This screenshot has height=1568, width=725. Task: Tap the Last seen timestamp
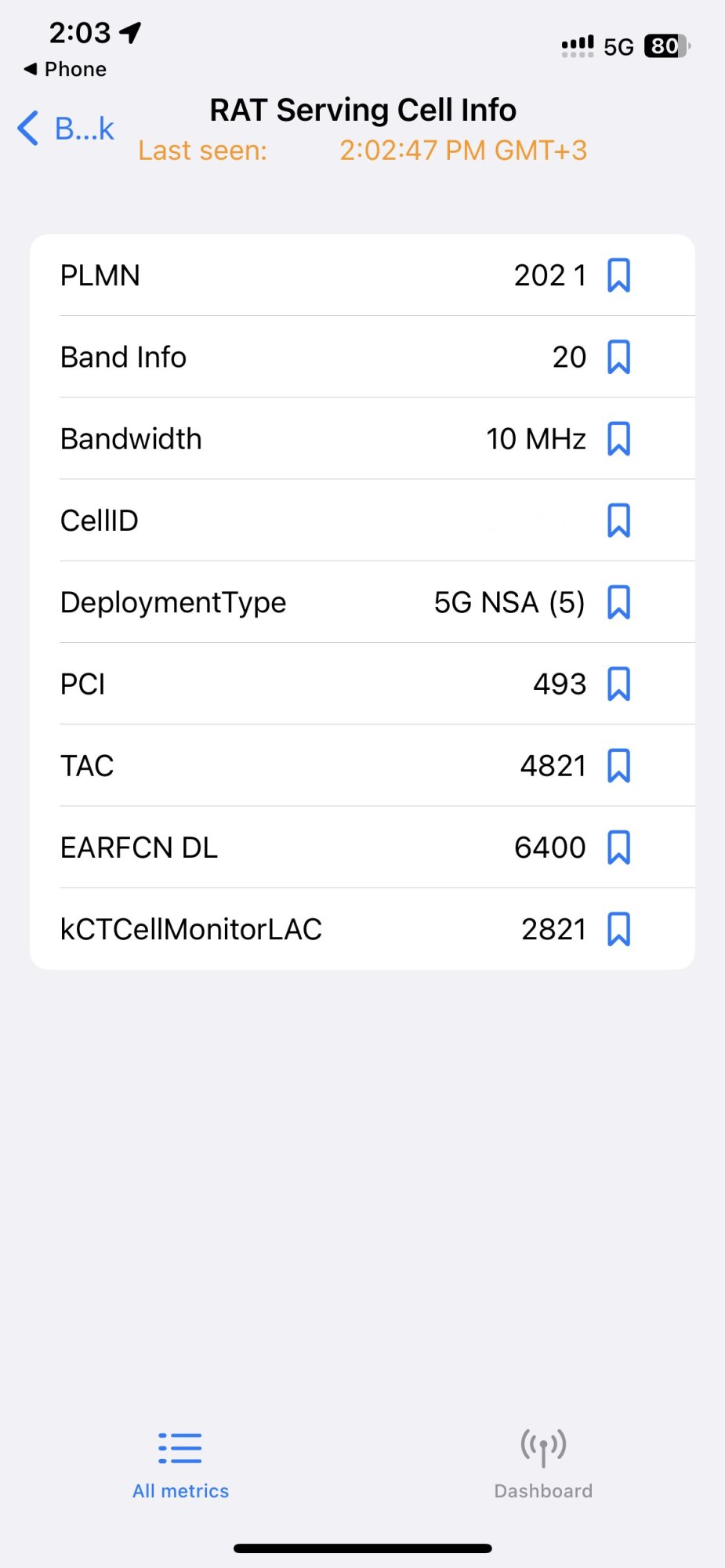463,151
